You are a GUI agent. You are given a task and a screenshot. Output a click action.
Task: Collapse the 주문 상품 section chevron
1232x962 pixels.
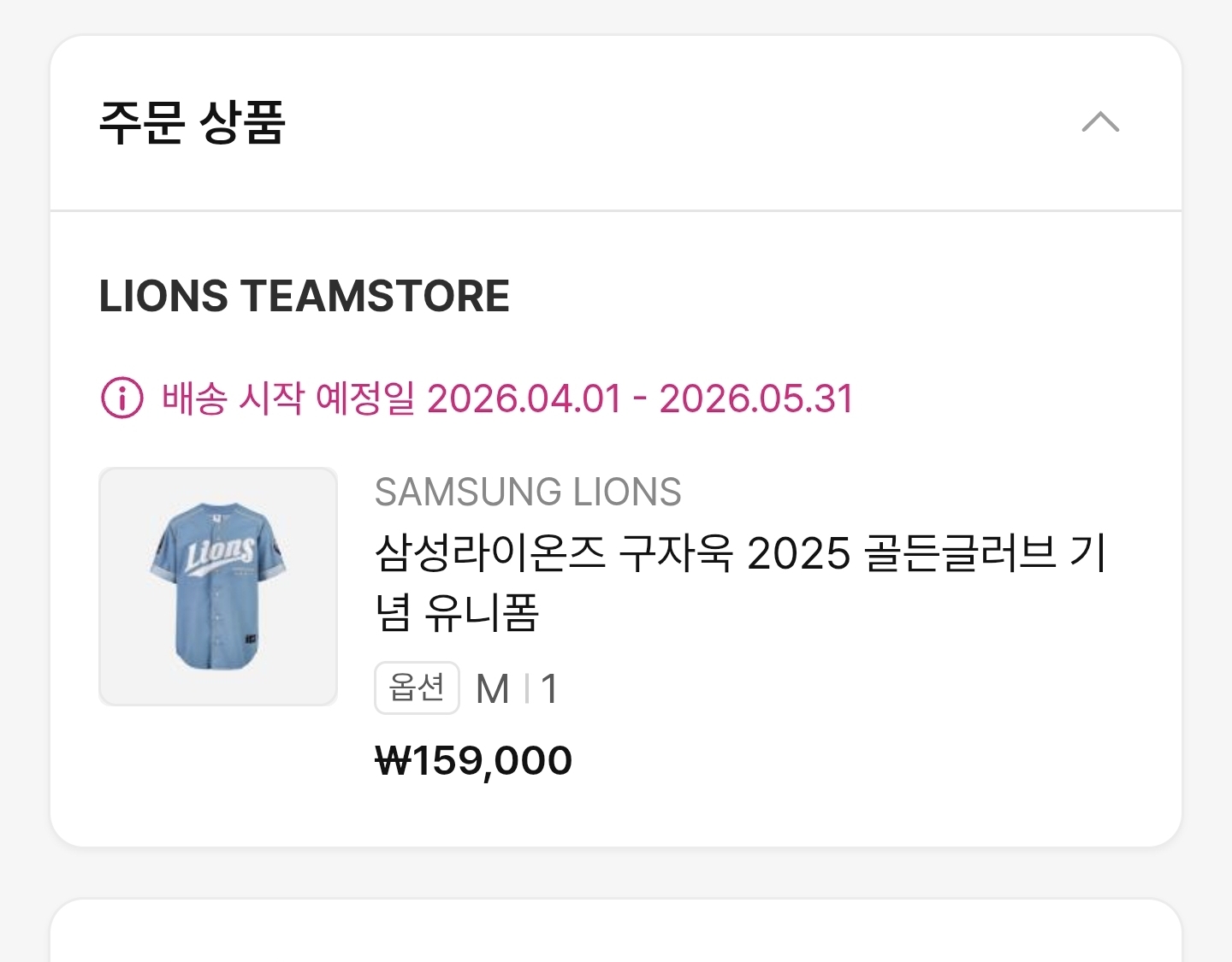tap(1100, 122)
